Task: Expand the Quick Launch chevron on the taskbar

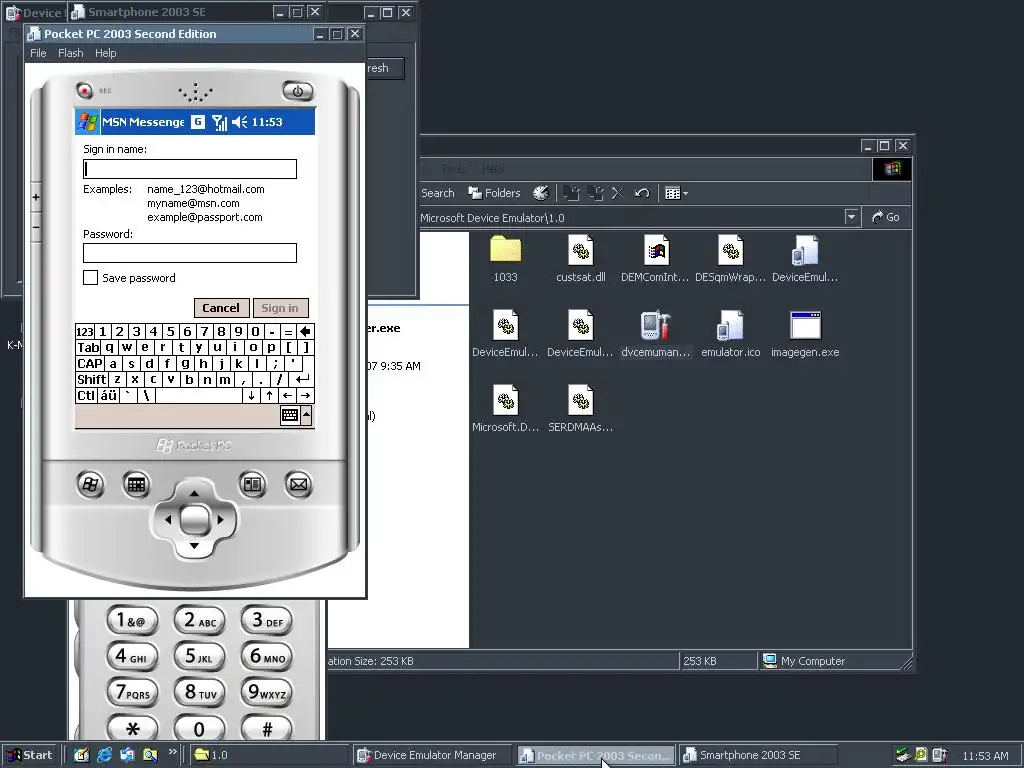Action: (172, 752)
